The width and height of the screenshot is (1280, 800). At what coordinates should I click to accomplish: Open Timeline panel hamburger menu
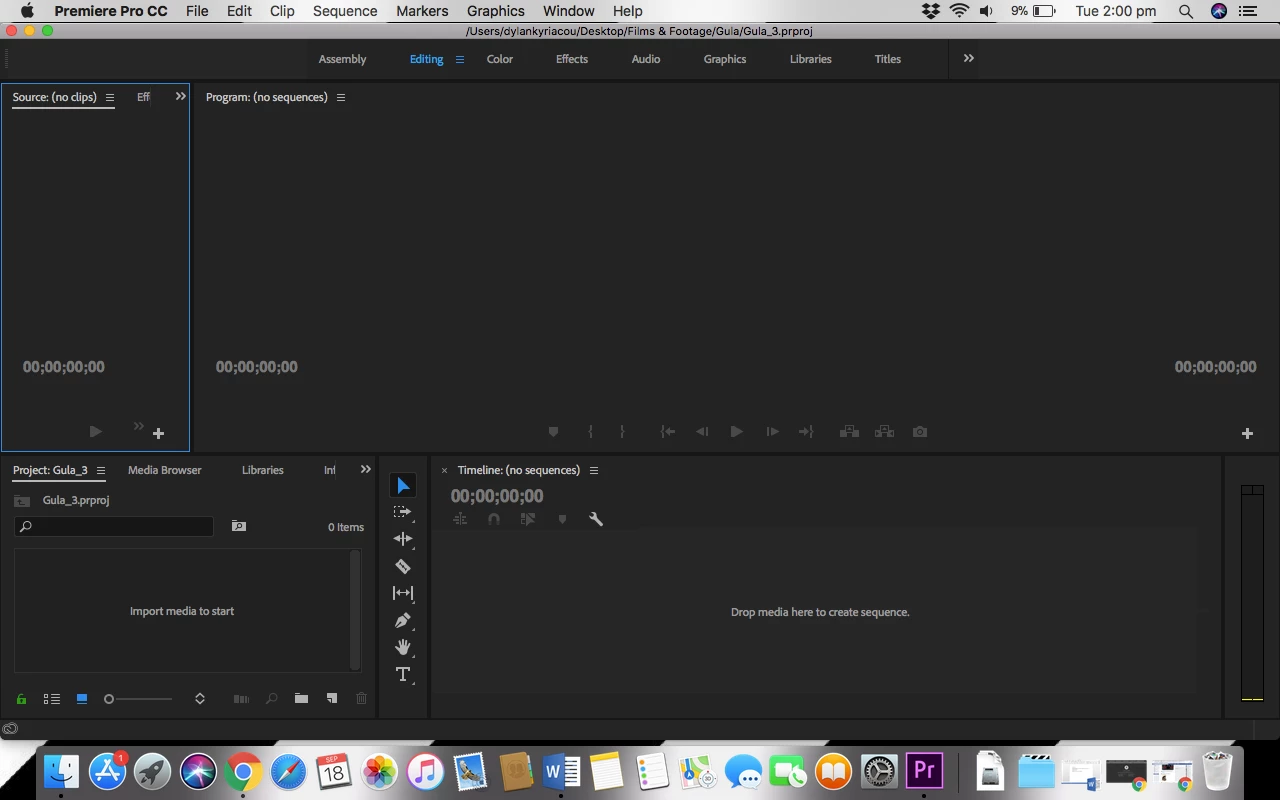(x=594, y=470)
